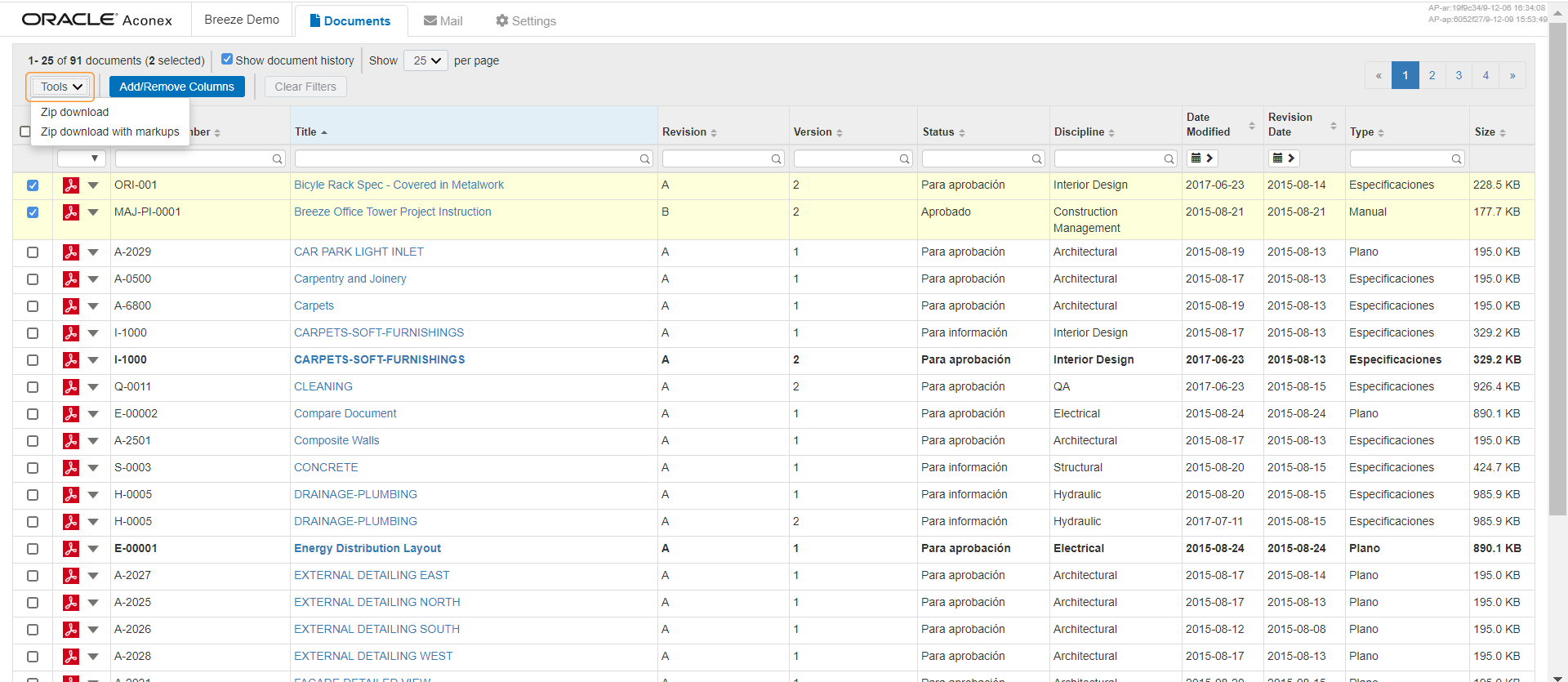
Task: Open the Tools dropdown button
Action: pyautogui.click(x=61, y=87)
